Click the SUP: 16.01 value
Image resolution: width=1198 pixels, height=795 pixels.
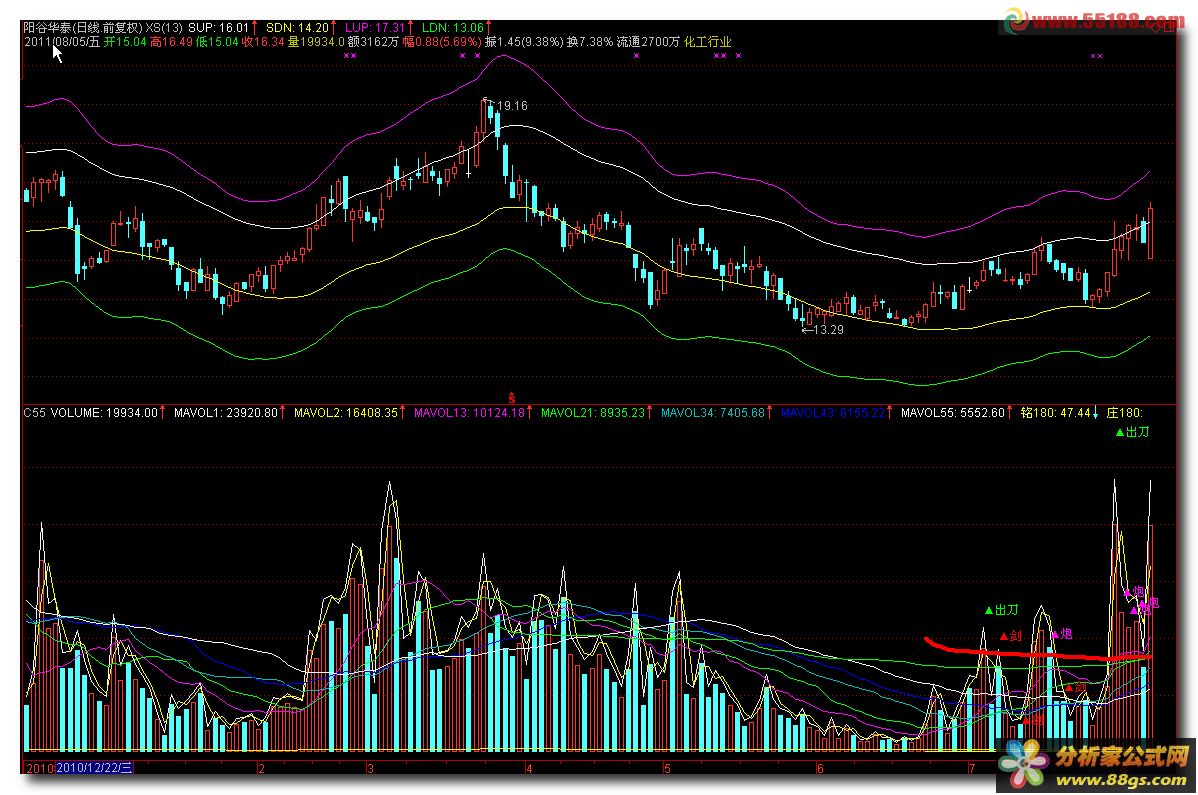point(219,27)
